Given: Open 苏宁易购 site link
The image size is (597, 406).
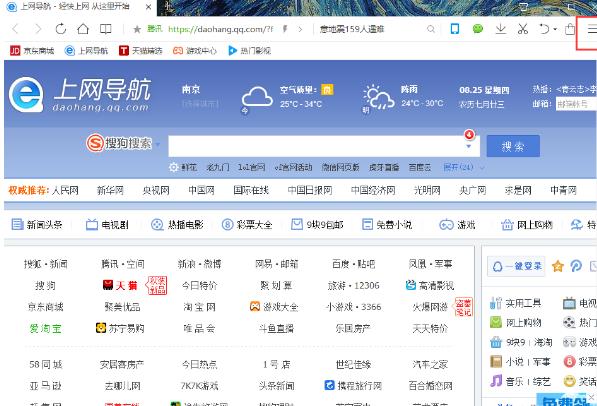Looking at the screenshot, I should [x=120, y=328].
